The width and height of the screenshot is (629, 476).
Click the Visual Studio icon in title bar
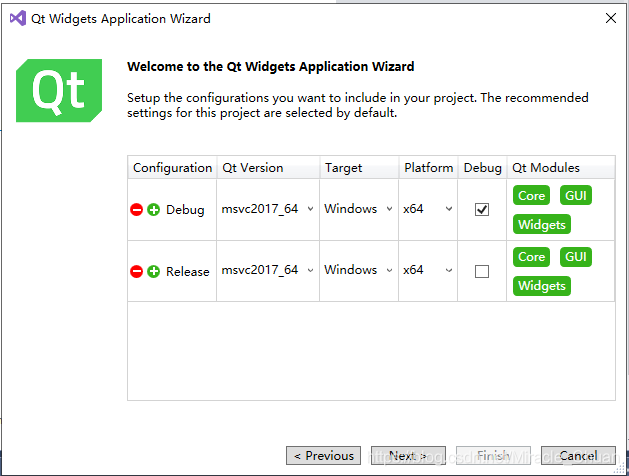[18, 18]
